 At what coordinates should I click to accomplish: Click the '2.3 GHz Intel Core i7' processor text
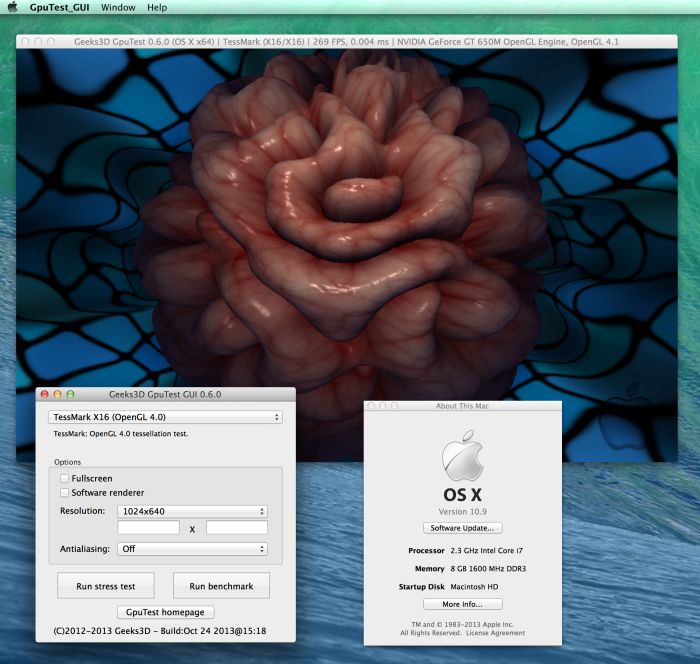[x=487, y=551]
